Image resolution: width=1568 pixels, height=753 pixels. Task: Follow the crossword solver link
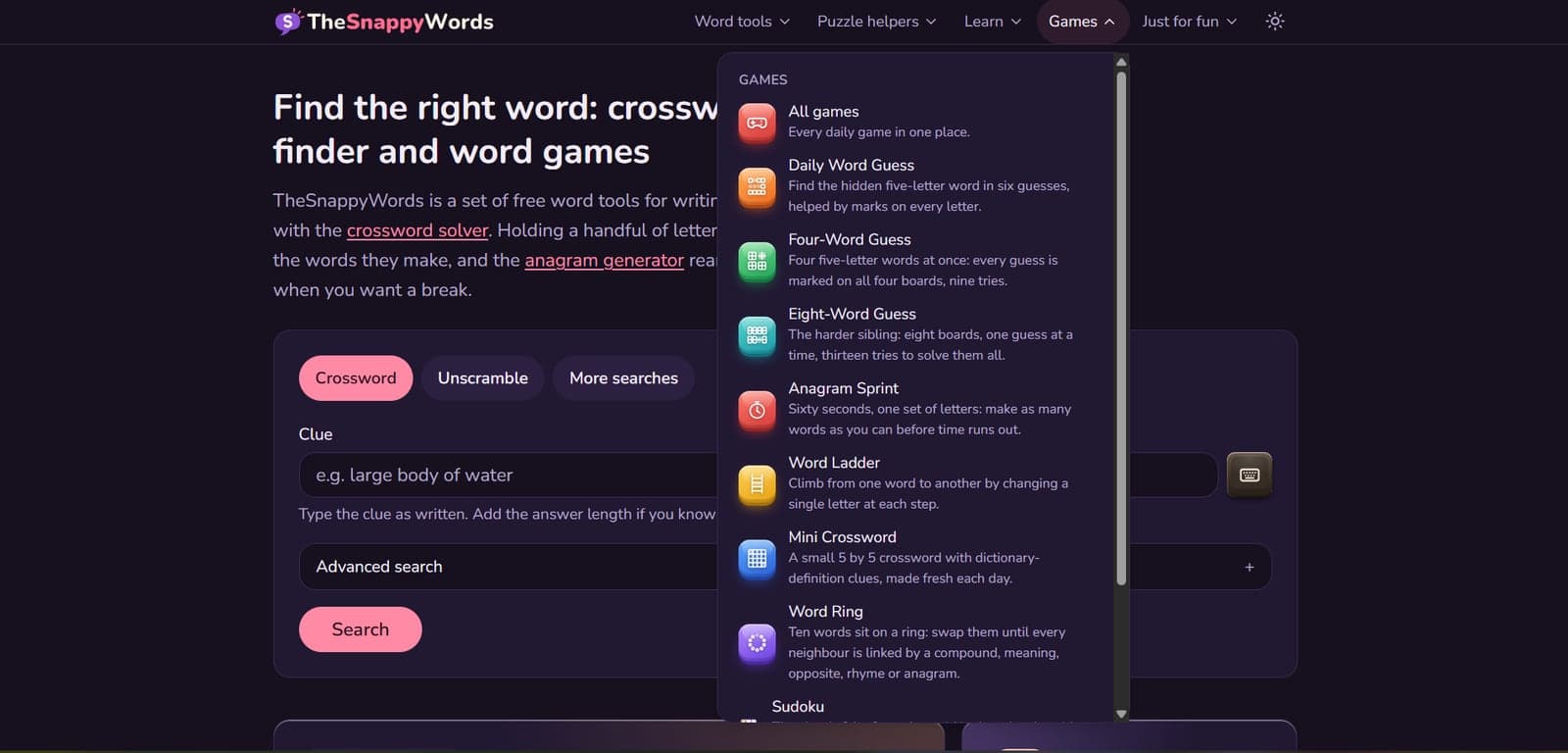pos(417,230)
